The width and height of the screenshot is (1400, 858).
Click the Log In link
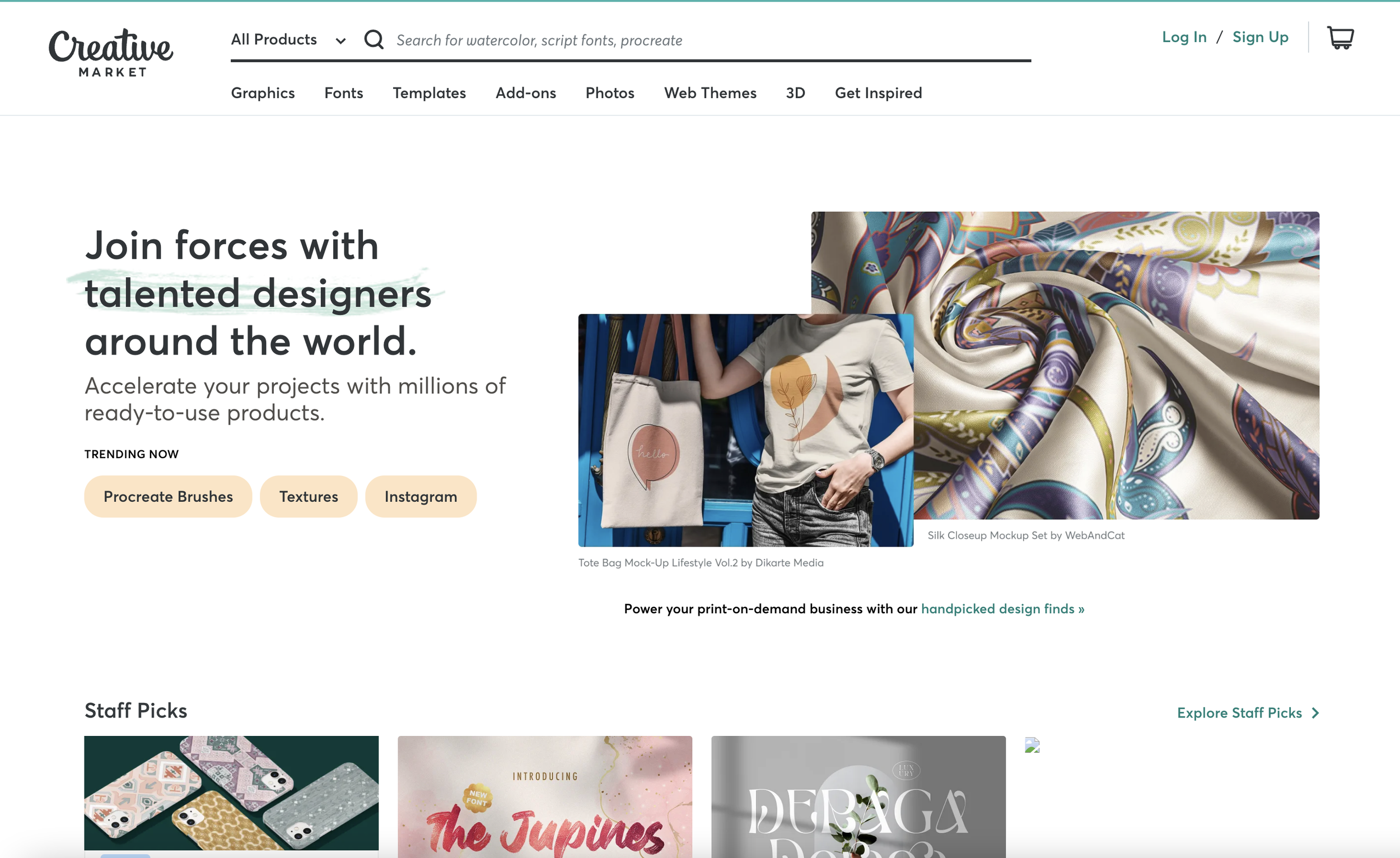(1183, 37)
